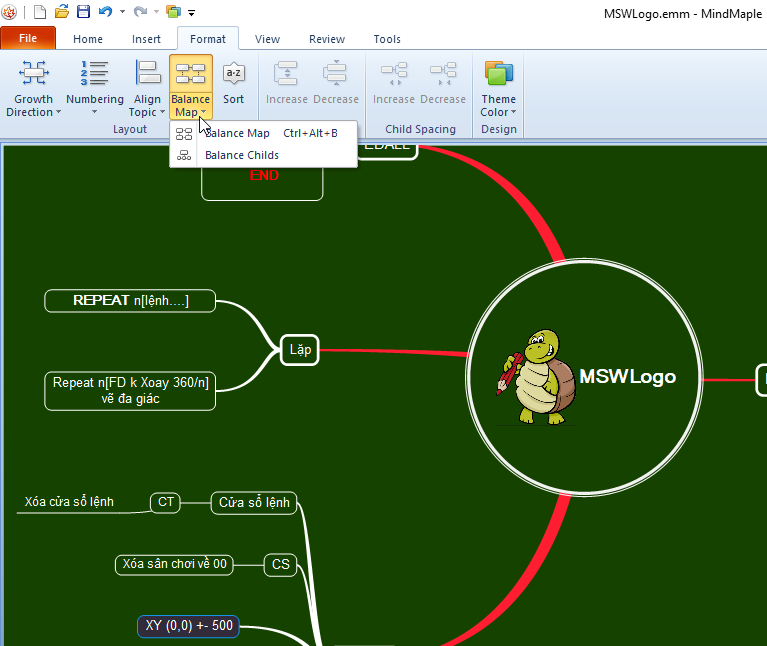This screenshot has width=767, height=646.
Task: Select the central MSWLogo topic
Action: point(584,377)
